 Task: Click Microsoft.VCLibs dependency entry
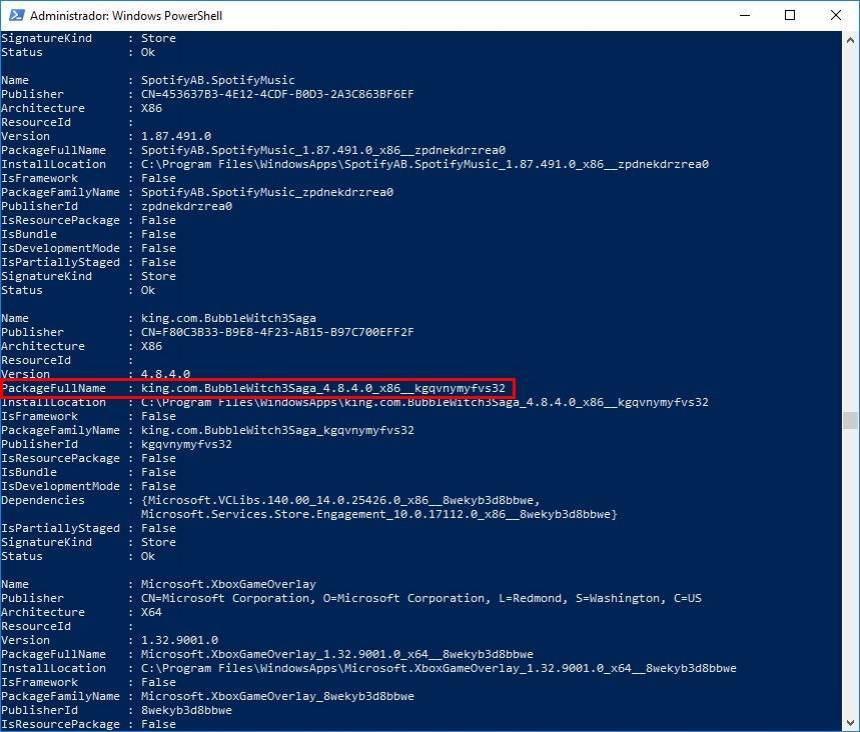point(341,501)
